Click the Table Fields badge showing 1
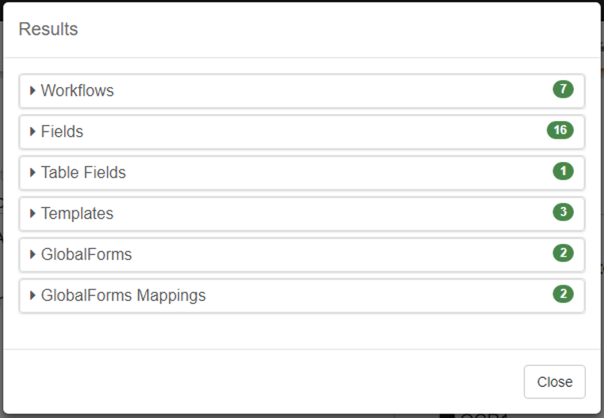 pos(563,172)
